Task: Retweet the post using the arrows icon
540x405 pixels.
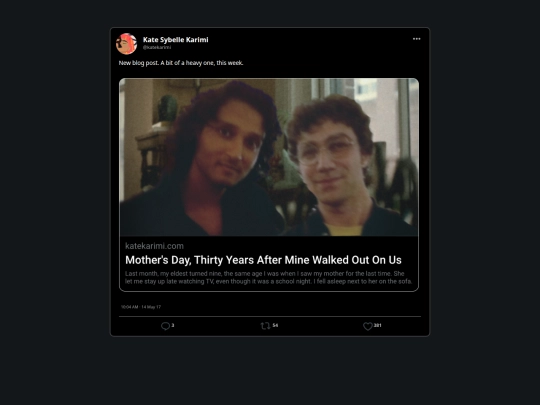Action: (265, 326)
